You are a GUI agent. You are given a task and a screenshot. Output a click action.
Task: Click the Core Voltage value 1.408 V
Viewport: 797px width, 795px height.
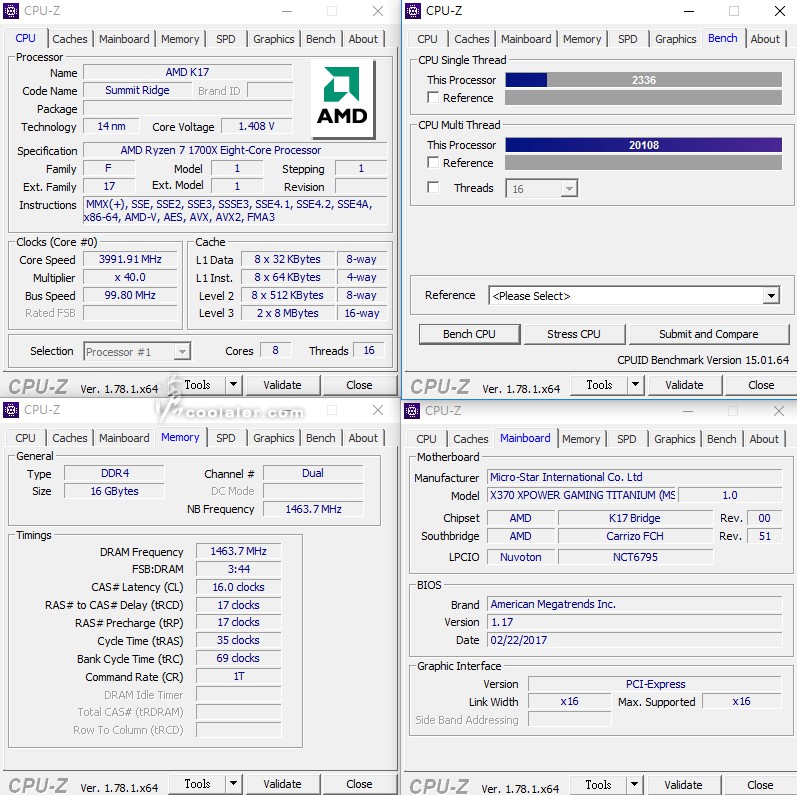coord(256,126)
